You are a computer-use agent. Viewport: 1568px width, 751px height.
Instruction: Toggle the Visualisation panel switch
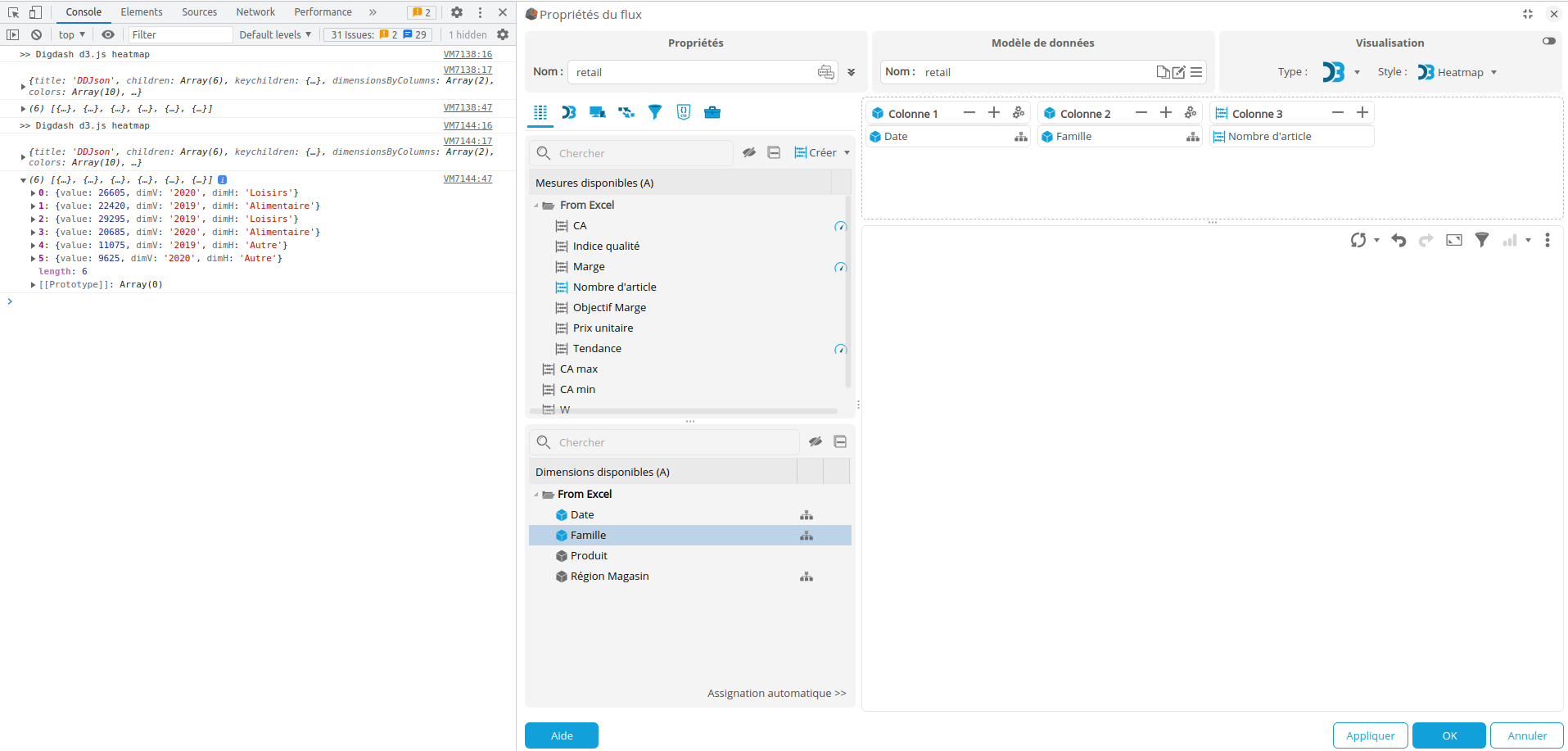click(x=1548, y=41)
